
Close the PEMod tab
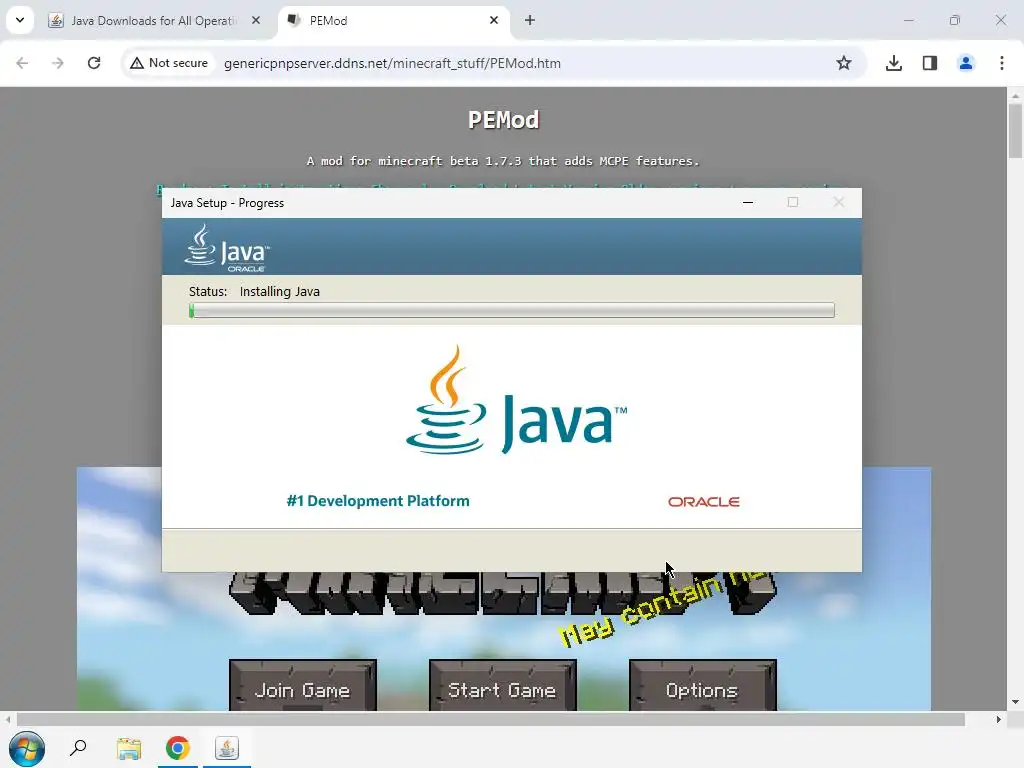click(x=494, y=20)
